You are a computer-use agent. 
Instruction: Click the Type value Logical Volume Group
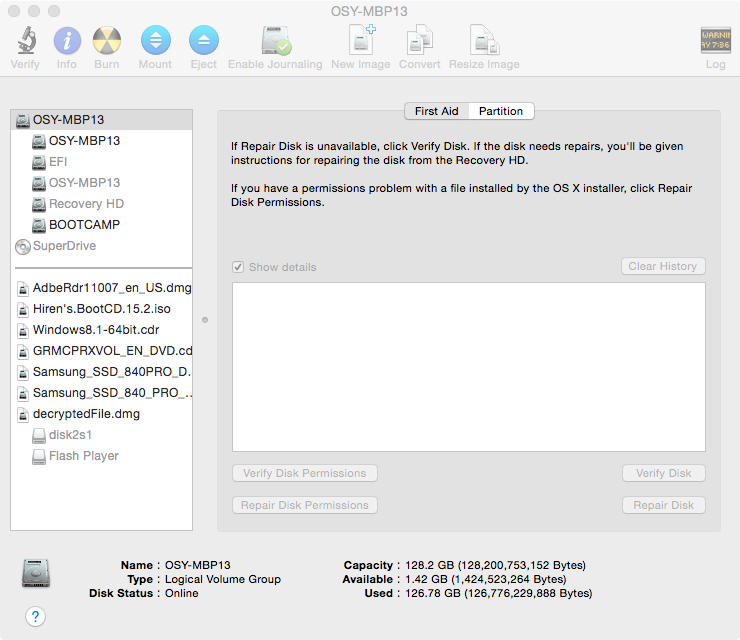pyautogui.click(x=223, y=579)
